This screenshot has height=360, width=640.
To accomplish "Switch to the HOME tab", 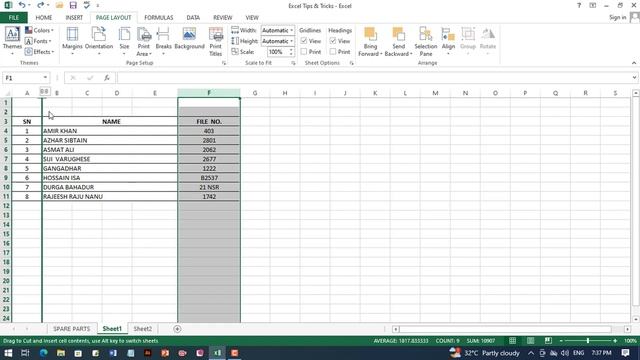I will tap(44, 18).
